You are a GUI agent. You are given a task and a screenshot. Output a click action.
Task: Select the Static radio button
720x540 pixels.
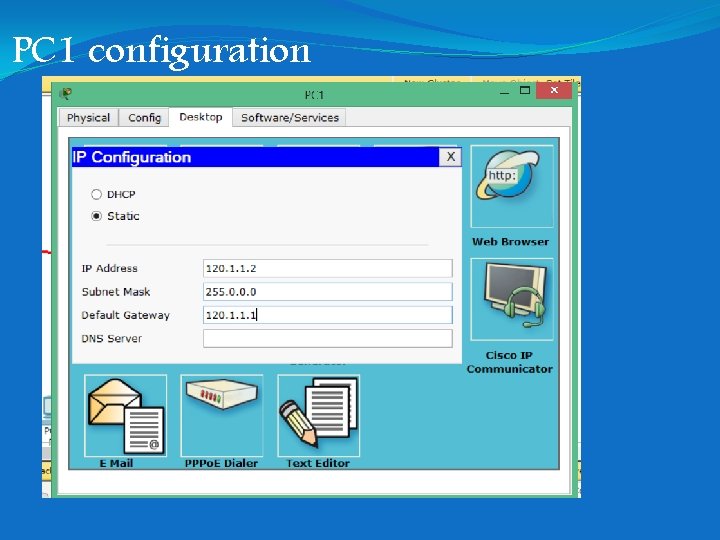tap(96, 216)
